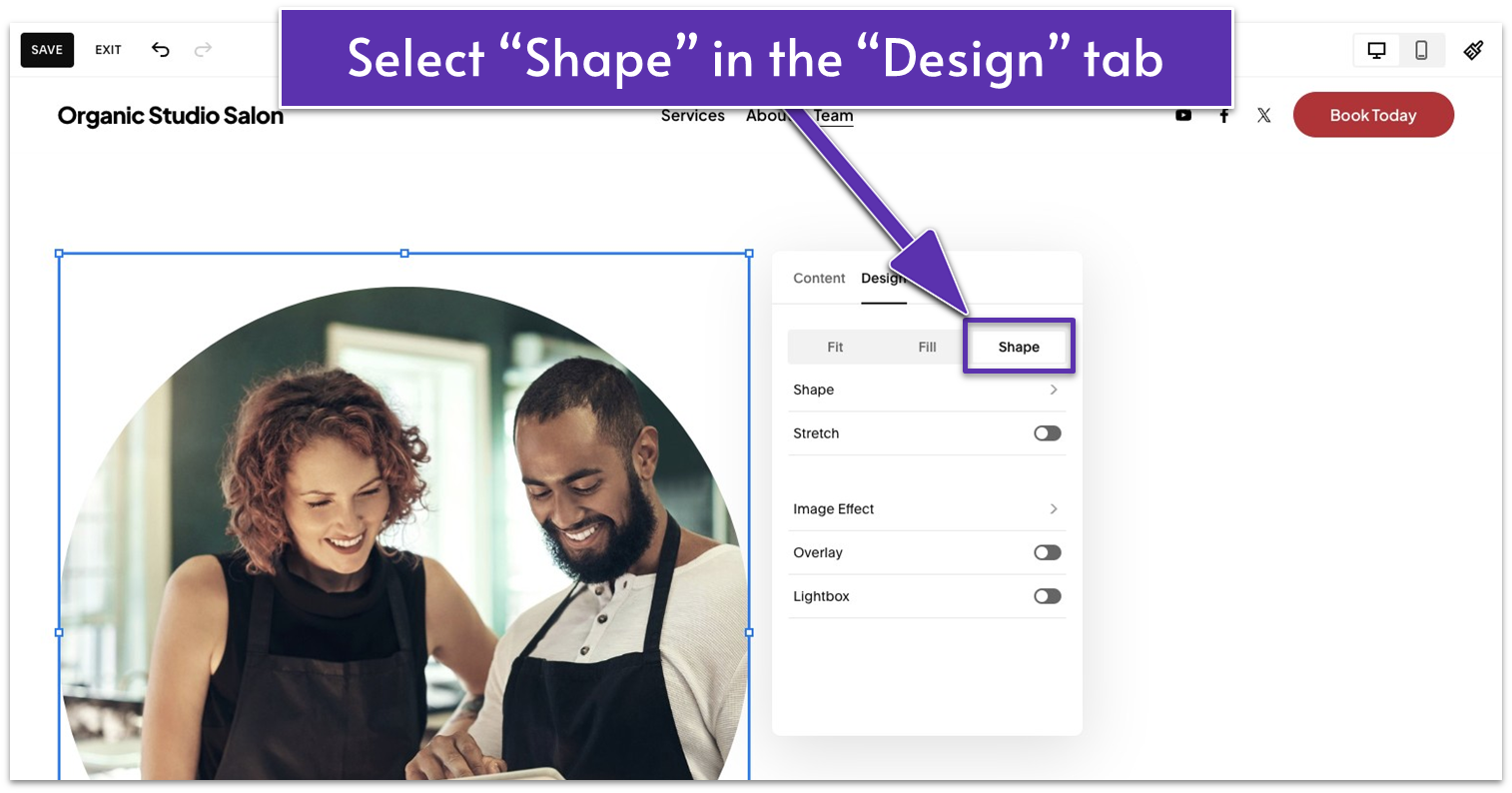Toggle the Stretch switch
The width and height of the screenshot is (1512, 793).
(1048, 433)
